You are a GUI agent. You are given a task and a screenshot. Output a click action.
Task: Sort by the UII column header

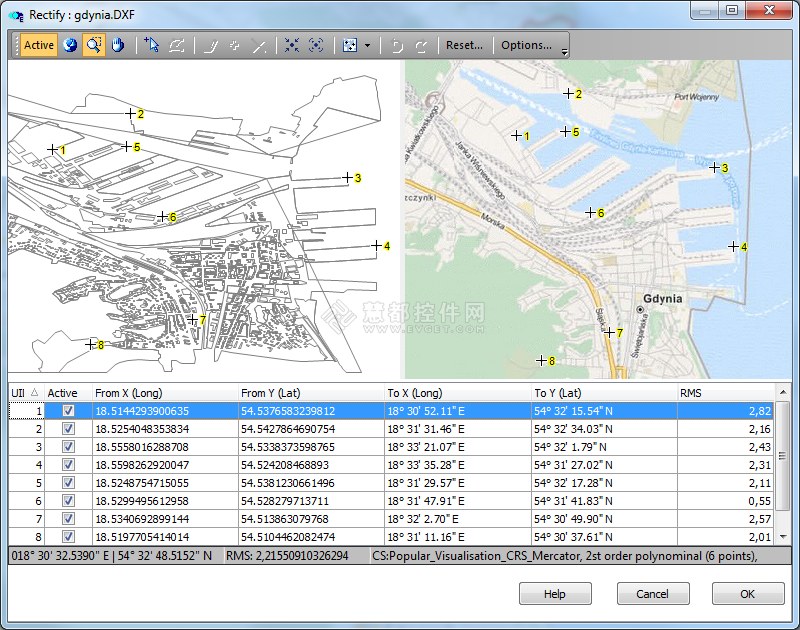26,393
